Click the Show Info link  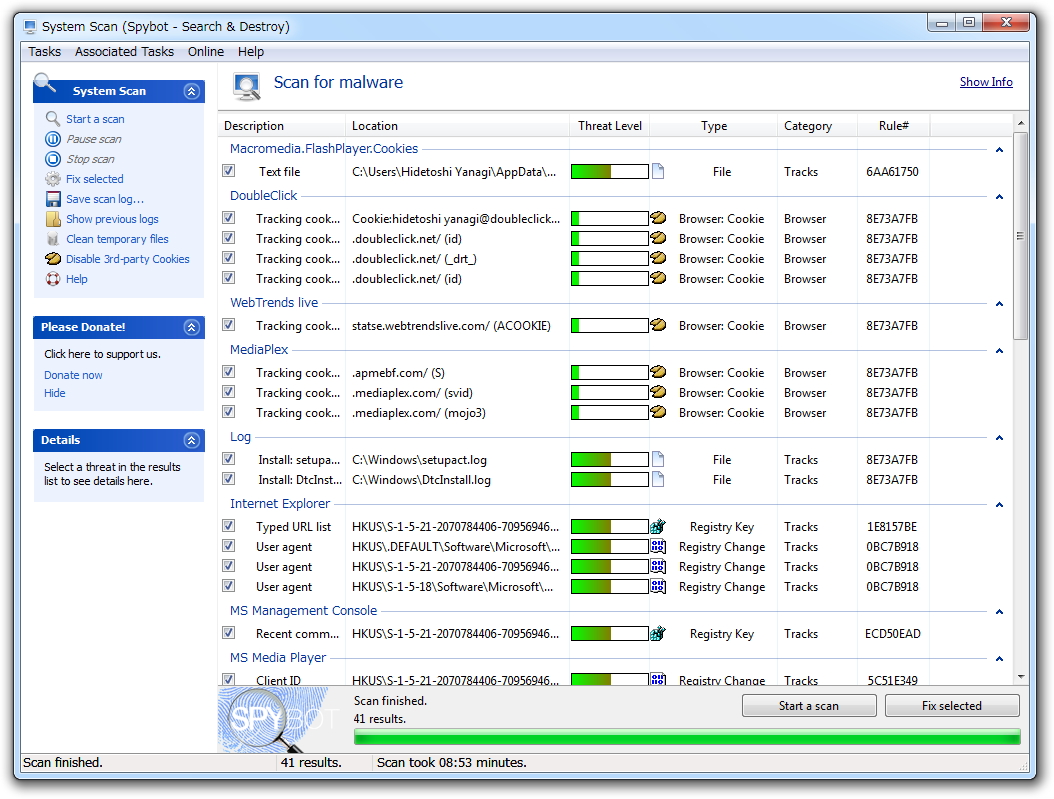click(986, 82)
